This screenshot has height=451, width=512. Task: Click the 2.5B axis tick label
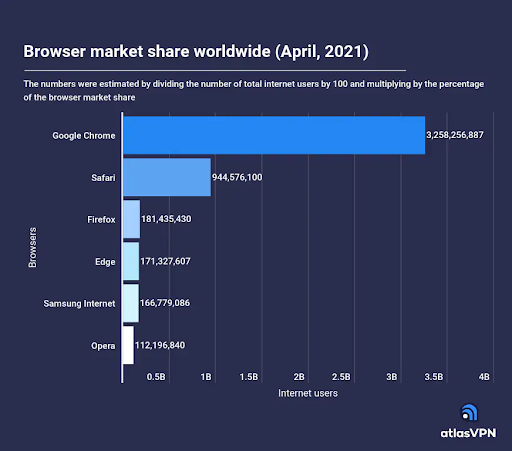click(x=341, y=377)
